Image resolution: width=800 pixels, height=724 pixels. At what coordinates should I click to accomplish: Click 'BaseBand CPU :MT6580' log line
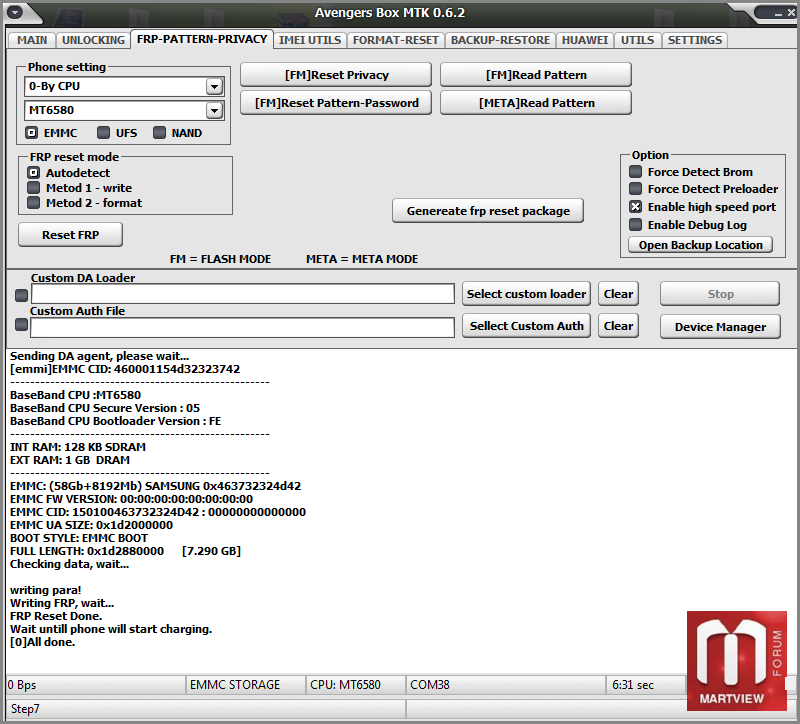[x=75, y=395]
